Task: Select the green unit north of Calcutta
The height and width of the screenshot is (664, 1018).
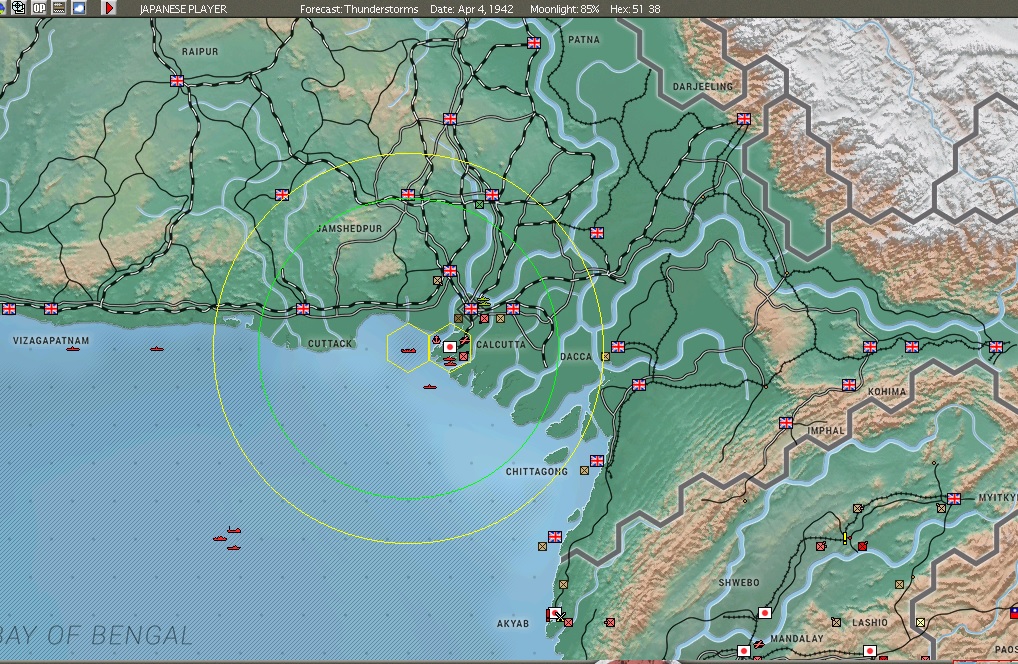Action: point(479,205)
